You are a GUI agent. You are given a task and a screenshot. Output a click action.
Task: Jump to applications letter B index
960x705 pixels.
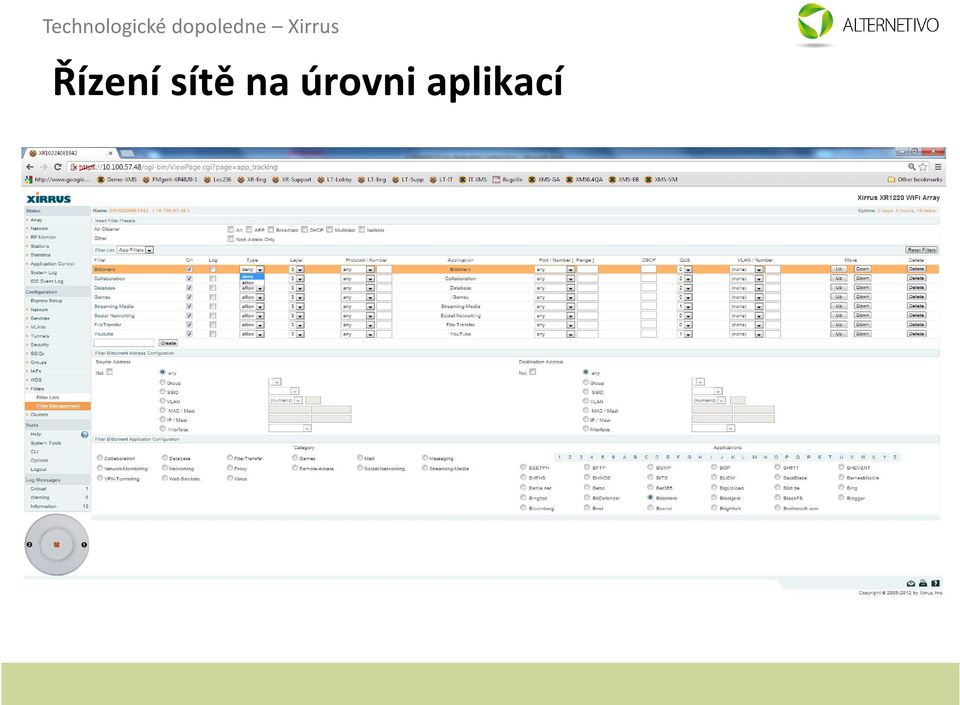point(635,457)
